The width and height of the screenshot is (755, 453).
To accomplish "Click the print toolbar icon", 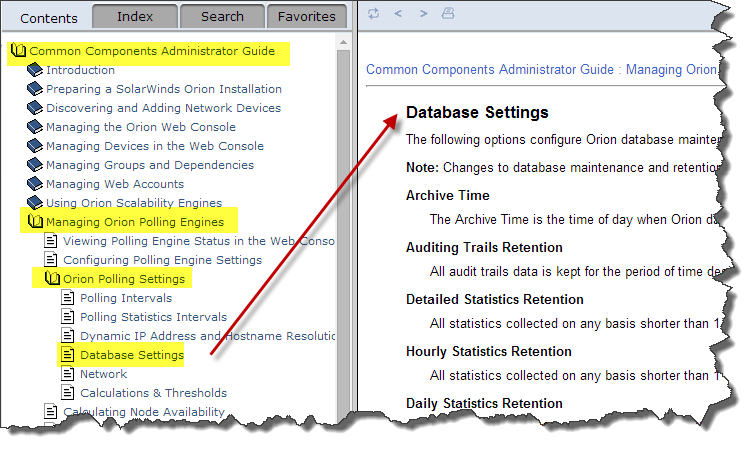I will coord(448,13).
